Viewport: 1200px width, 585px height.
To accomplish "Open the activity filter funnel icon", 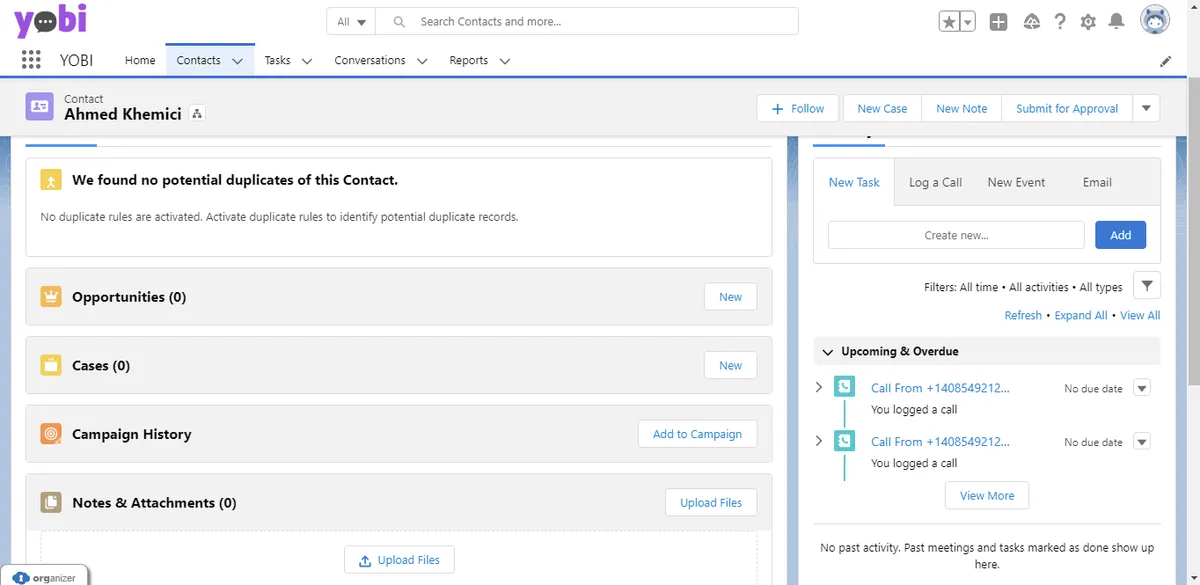I will point(1147,286).
